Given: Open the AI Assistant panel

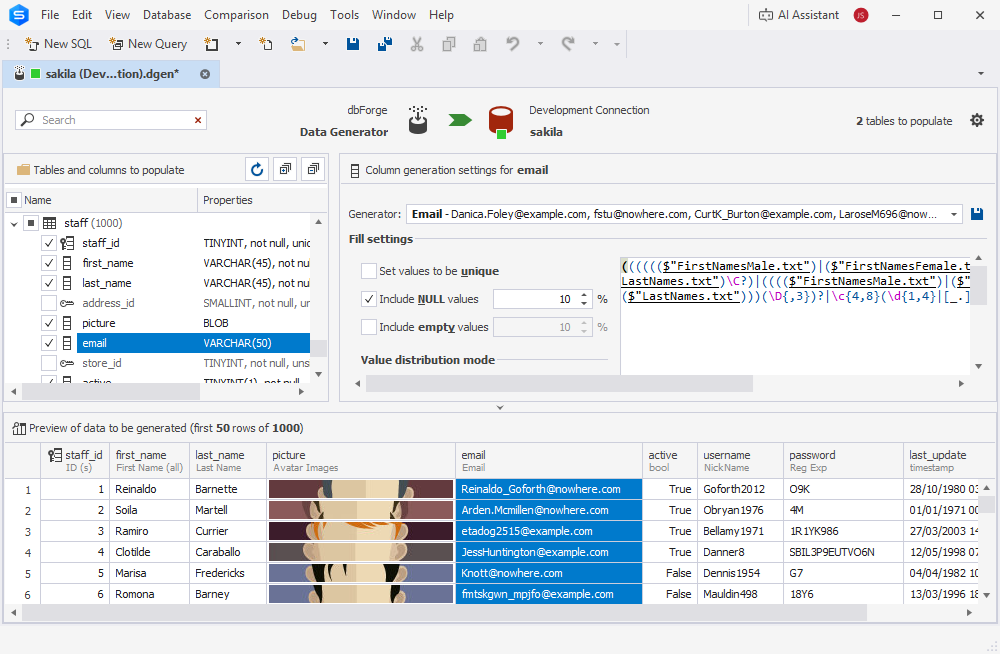Looking at the screenshot, I should 798,15.
